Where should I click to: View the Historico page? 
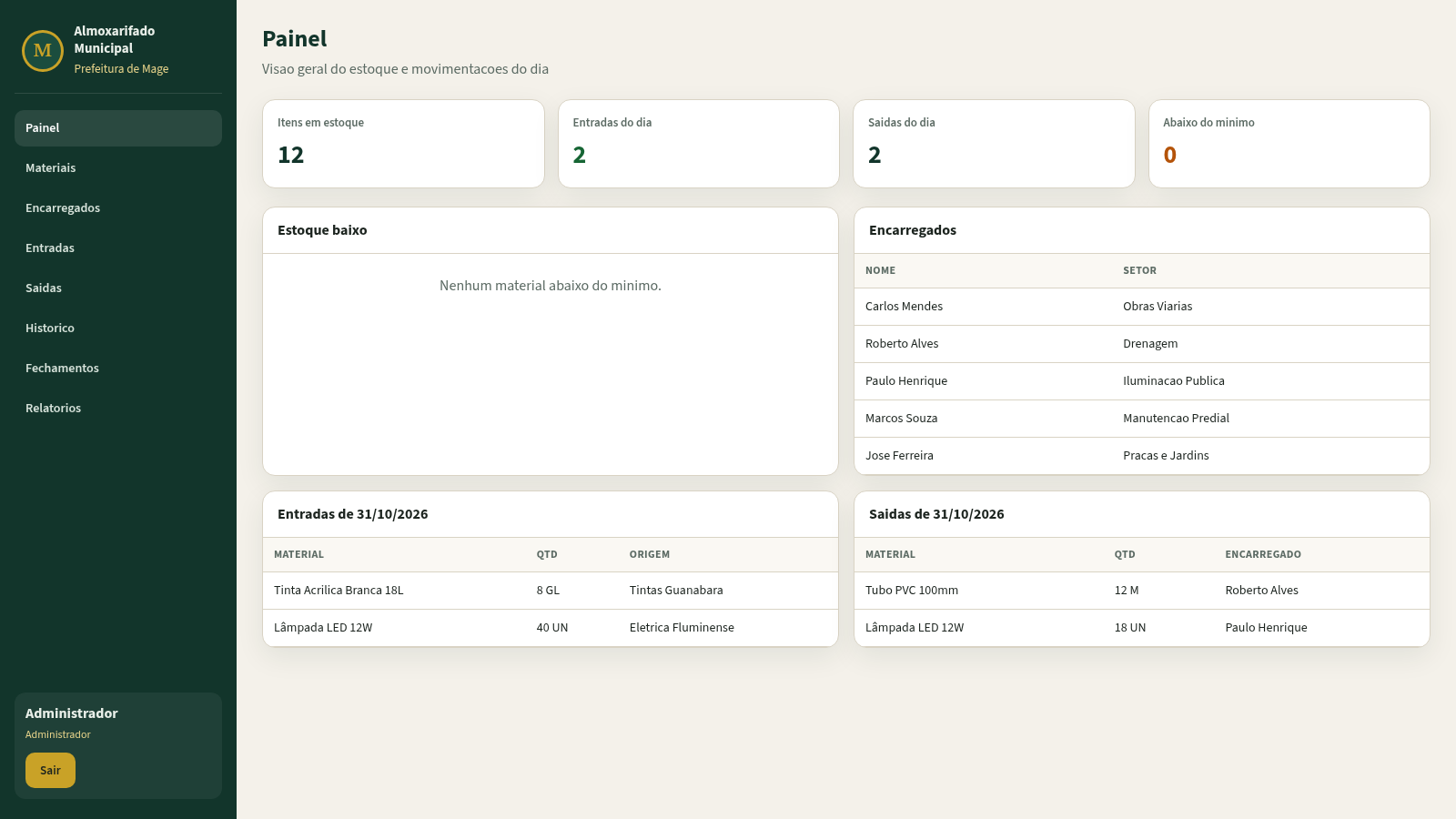118,329
